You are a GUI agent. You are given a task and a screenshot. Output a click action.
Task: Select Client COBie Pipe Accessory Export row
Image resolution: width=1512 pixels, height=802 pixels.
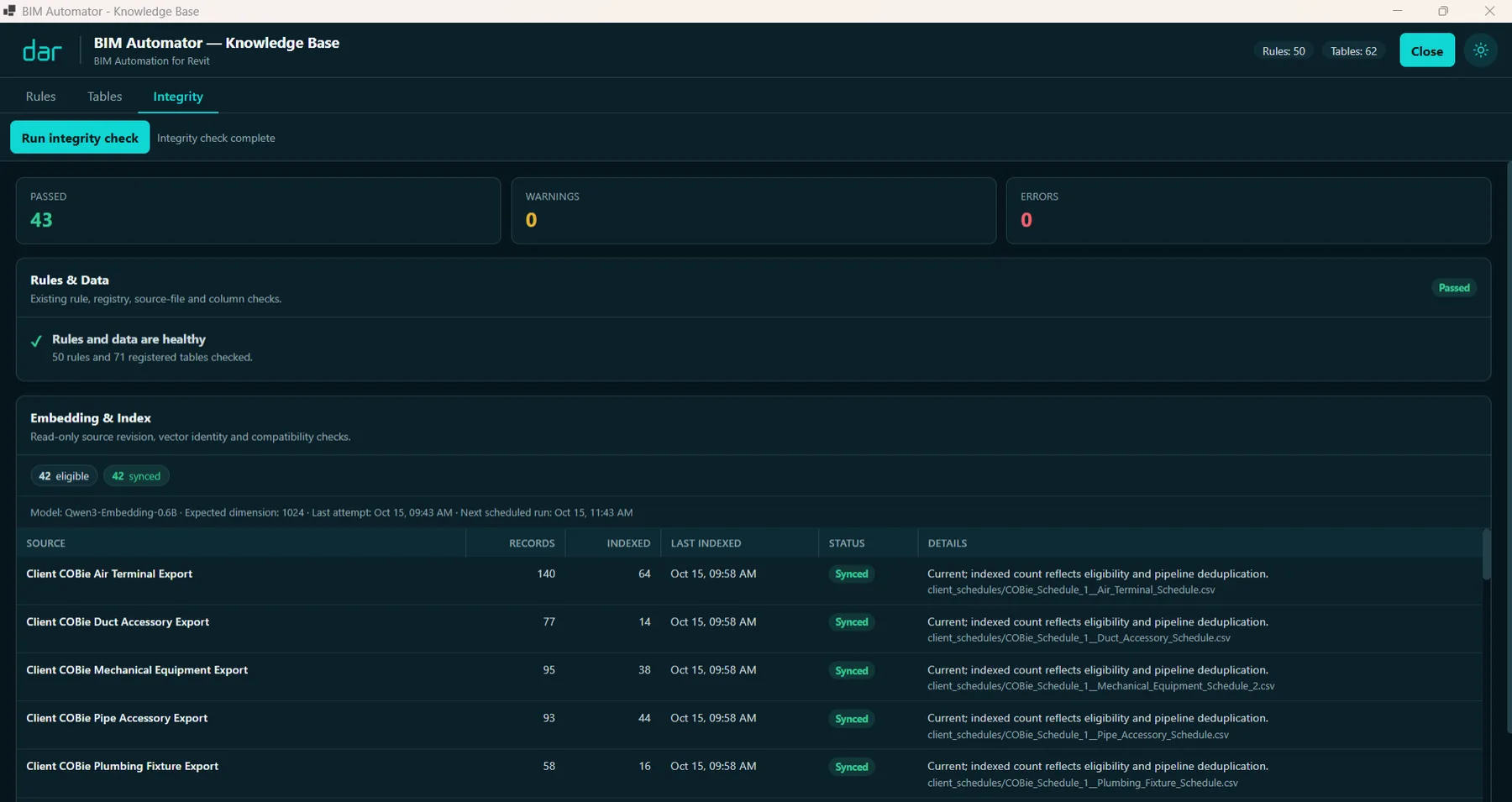(748, 726)
